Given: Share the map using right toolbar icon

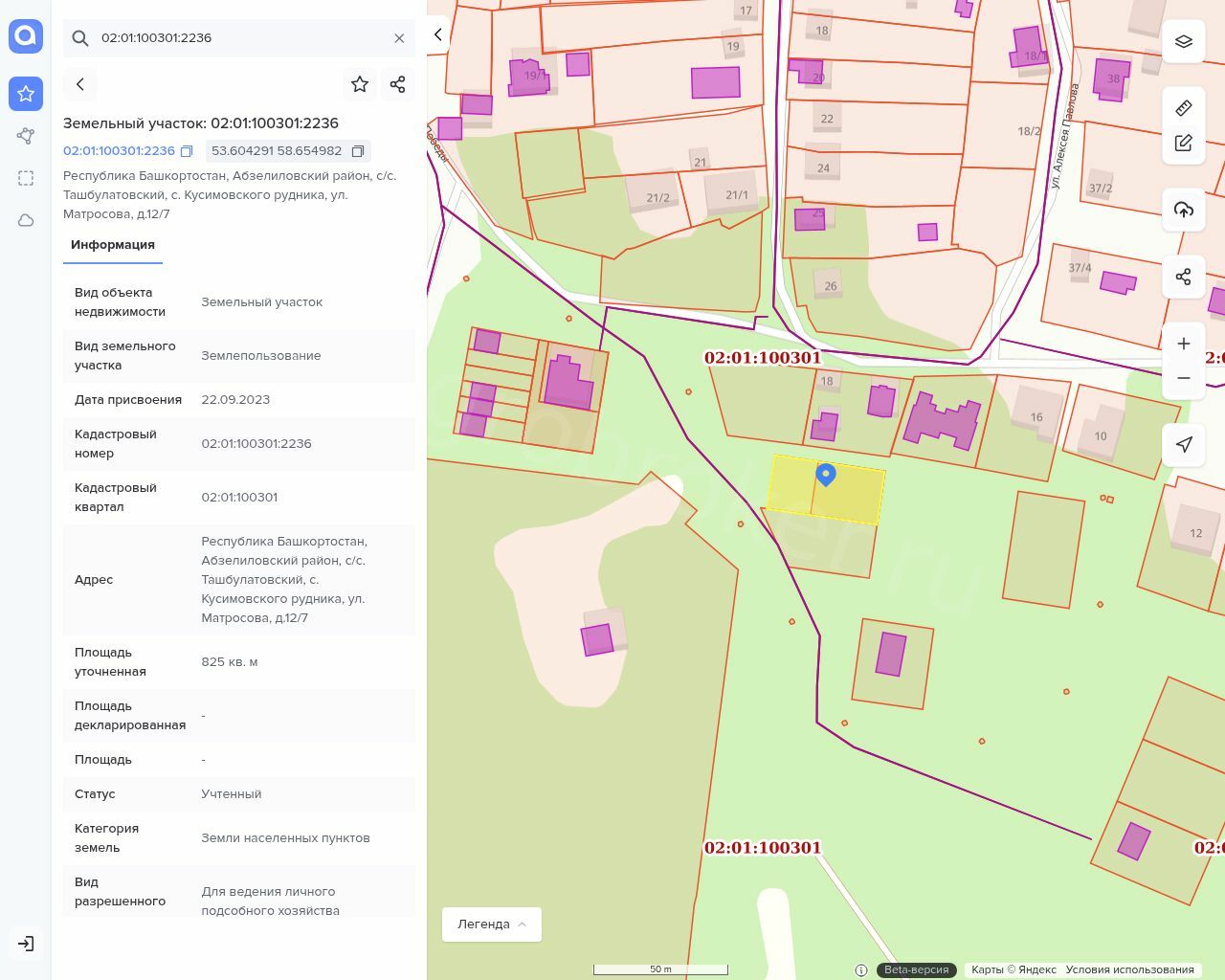Looking at the screenshot, I should coord(1184,277).
